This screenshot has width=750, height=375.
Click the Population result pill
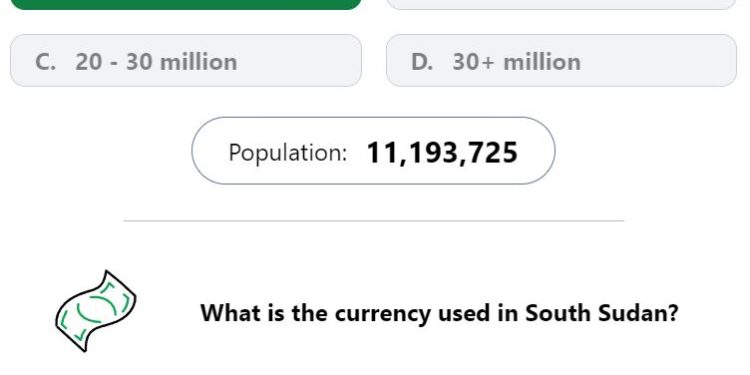(373, 151)
